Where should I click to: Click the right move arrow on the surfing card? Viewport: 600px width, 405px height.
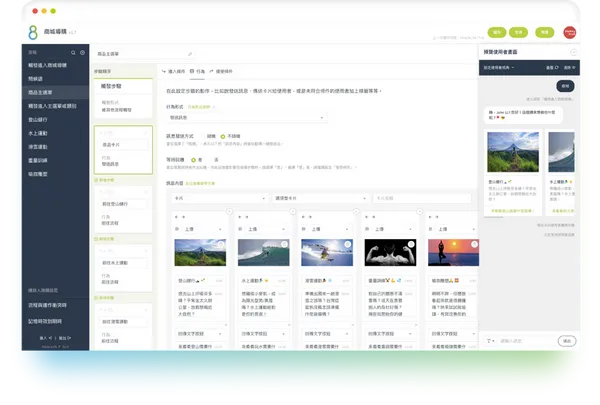tap(247, 217)
